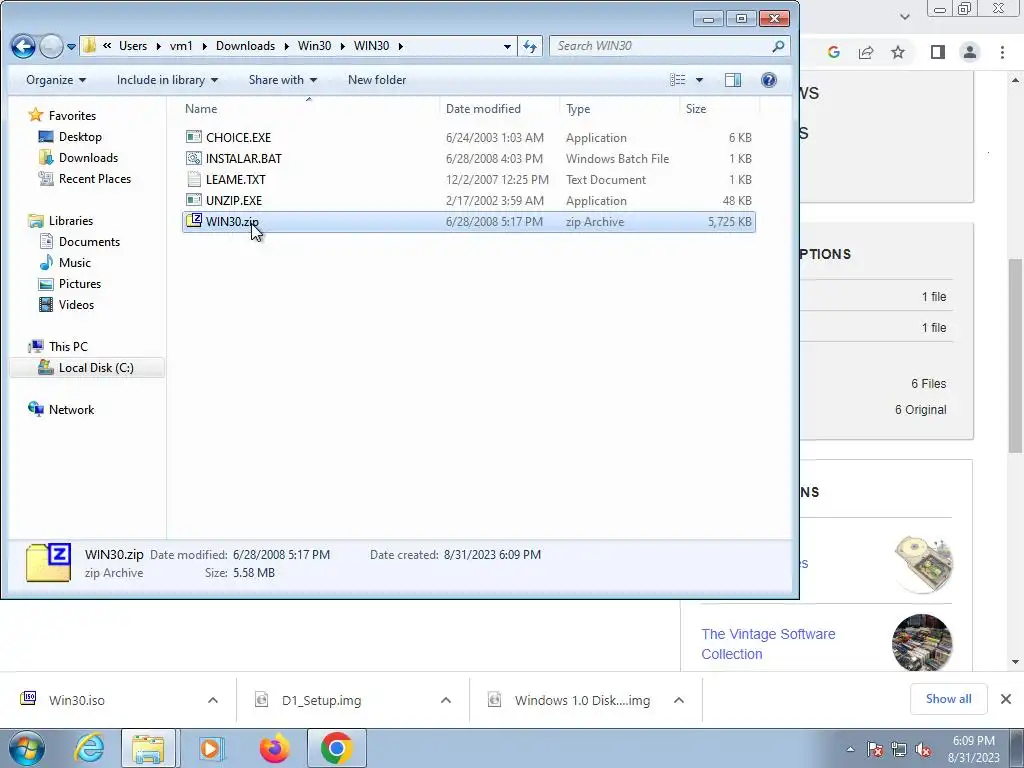Open D1_Setup.img download options chevron

point(446,700)
